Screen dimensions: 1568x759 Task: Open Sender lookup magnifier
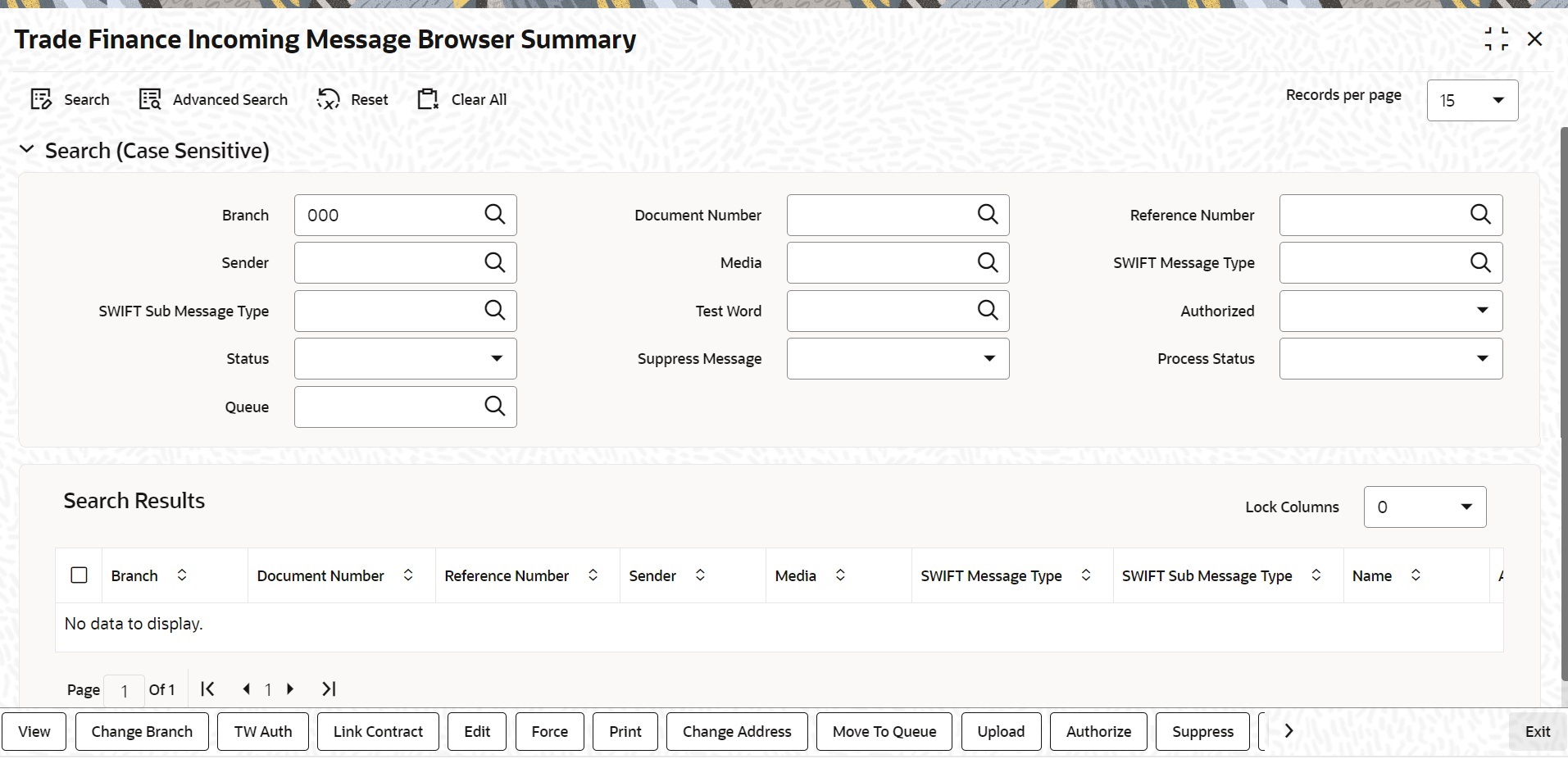[x=495, y=261]
